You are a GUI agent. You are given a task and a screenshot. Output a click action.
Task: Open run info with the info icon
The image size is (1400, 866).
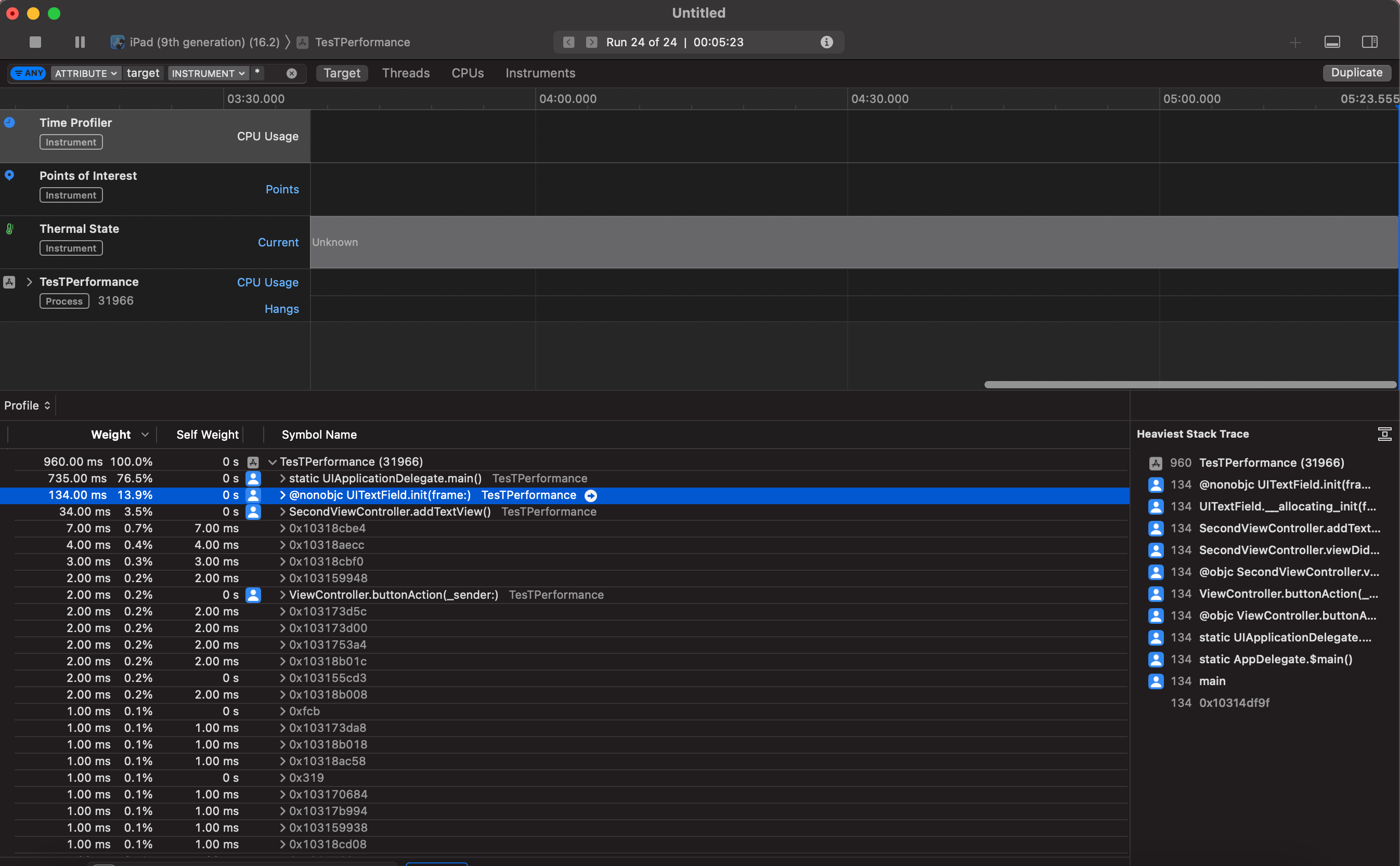point(826,42)
